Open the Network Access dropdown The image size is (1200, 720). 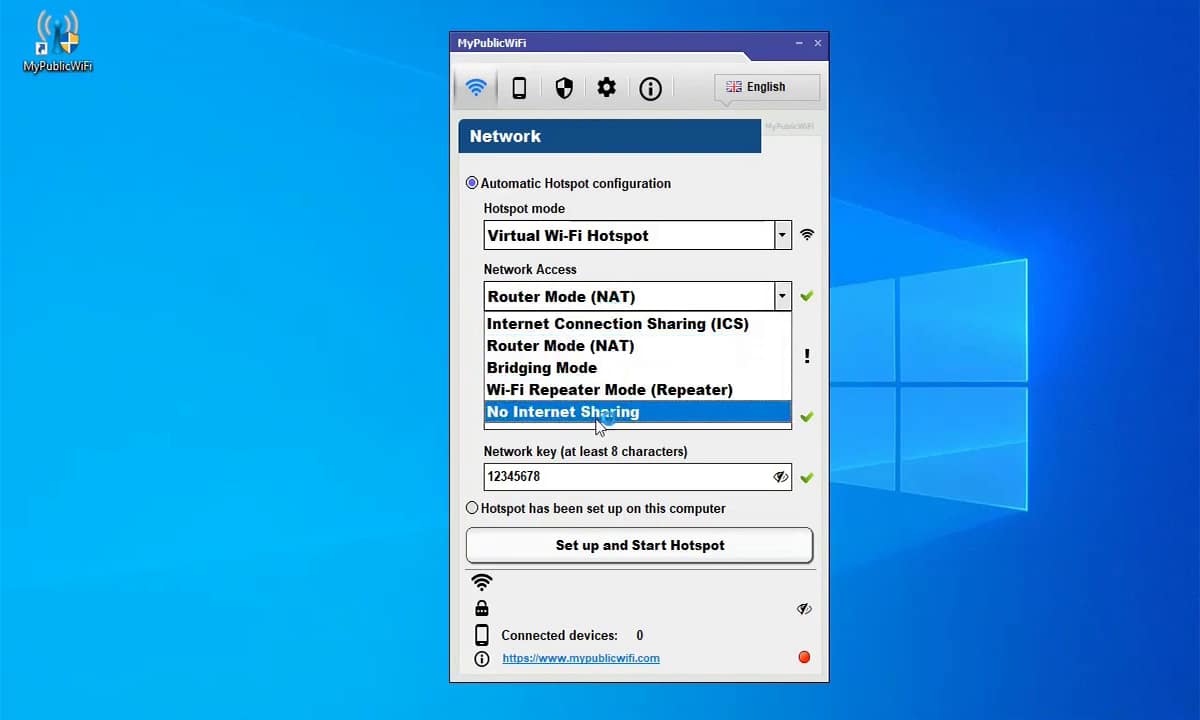point(782,296)
